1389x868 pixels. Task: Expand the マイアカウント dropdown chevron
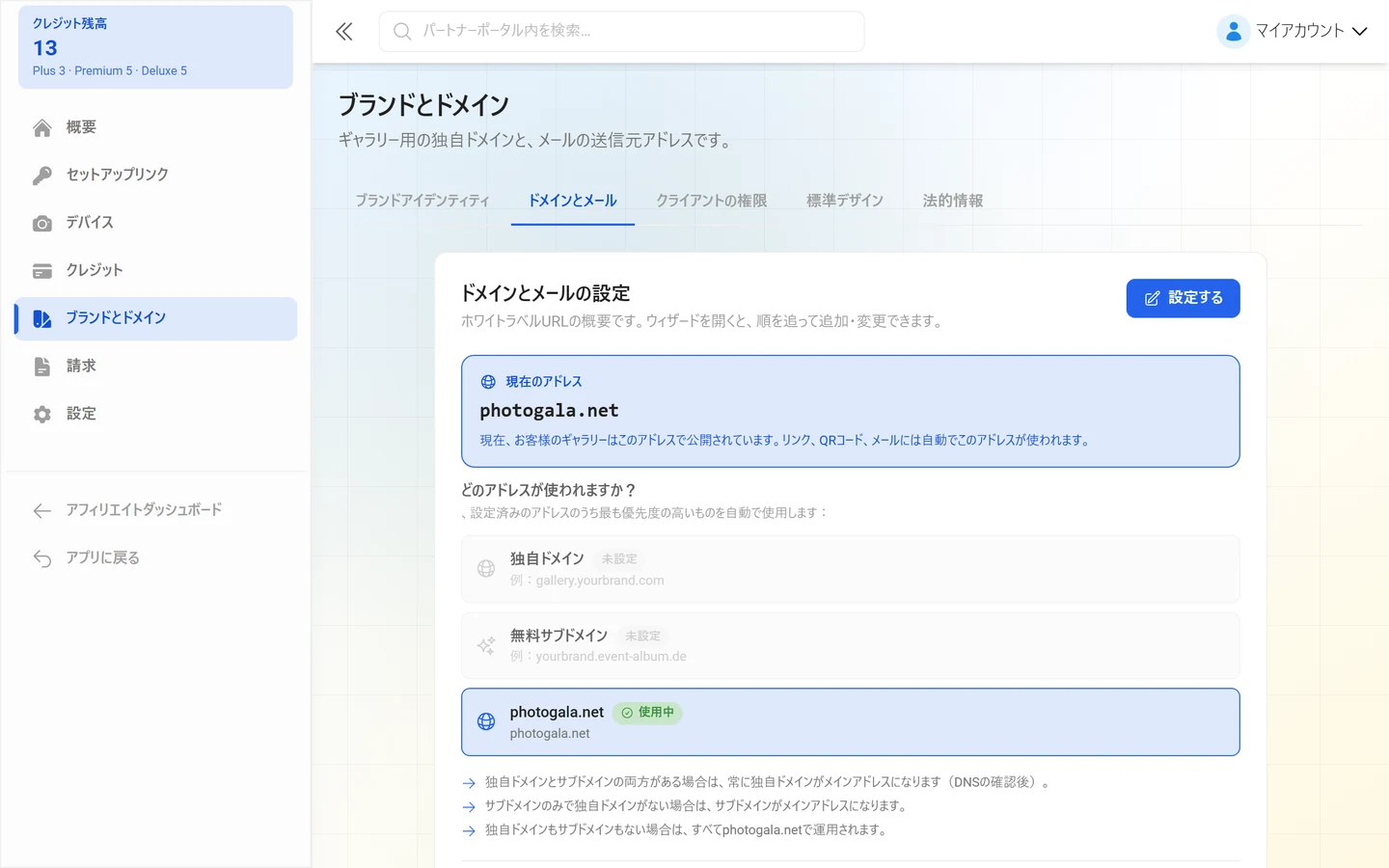point(1359,32)
